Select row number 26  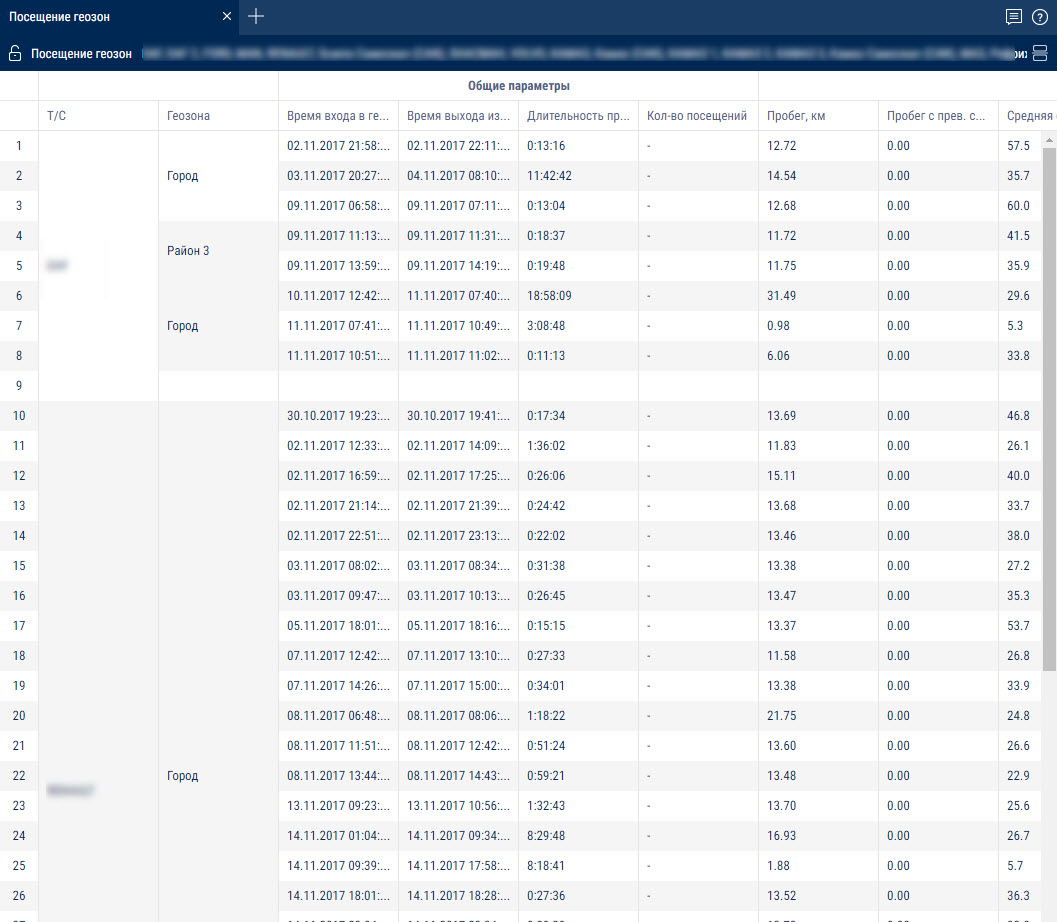[19, 896]
